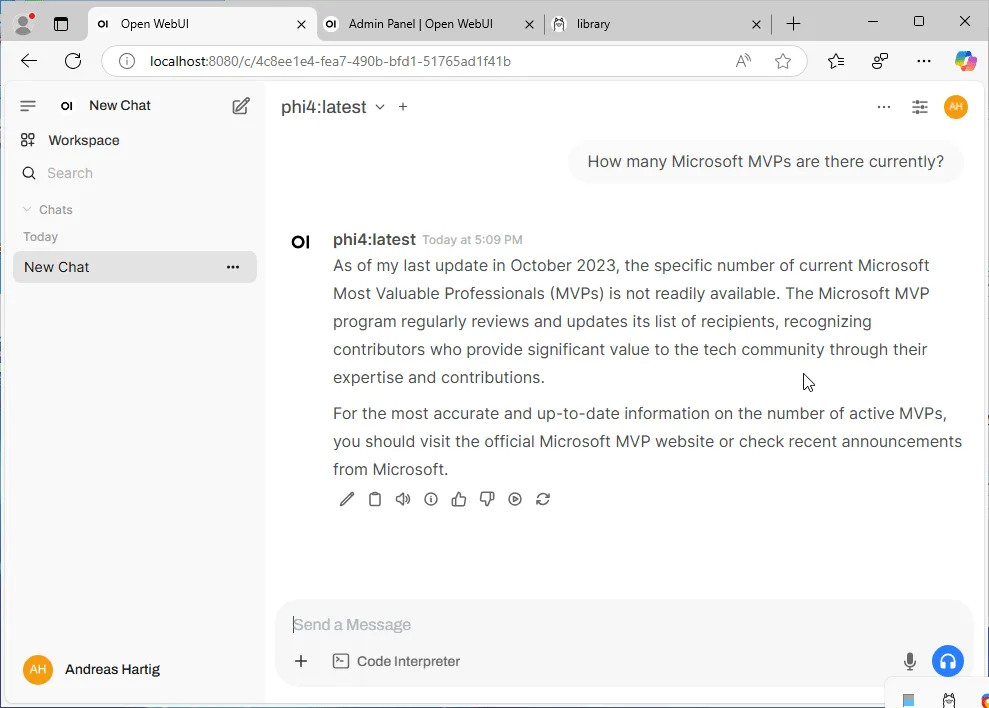
Task: Regenerate the response
Action: click(x=543, y=500)
